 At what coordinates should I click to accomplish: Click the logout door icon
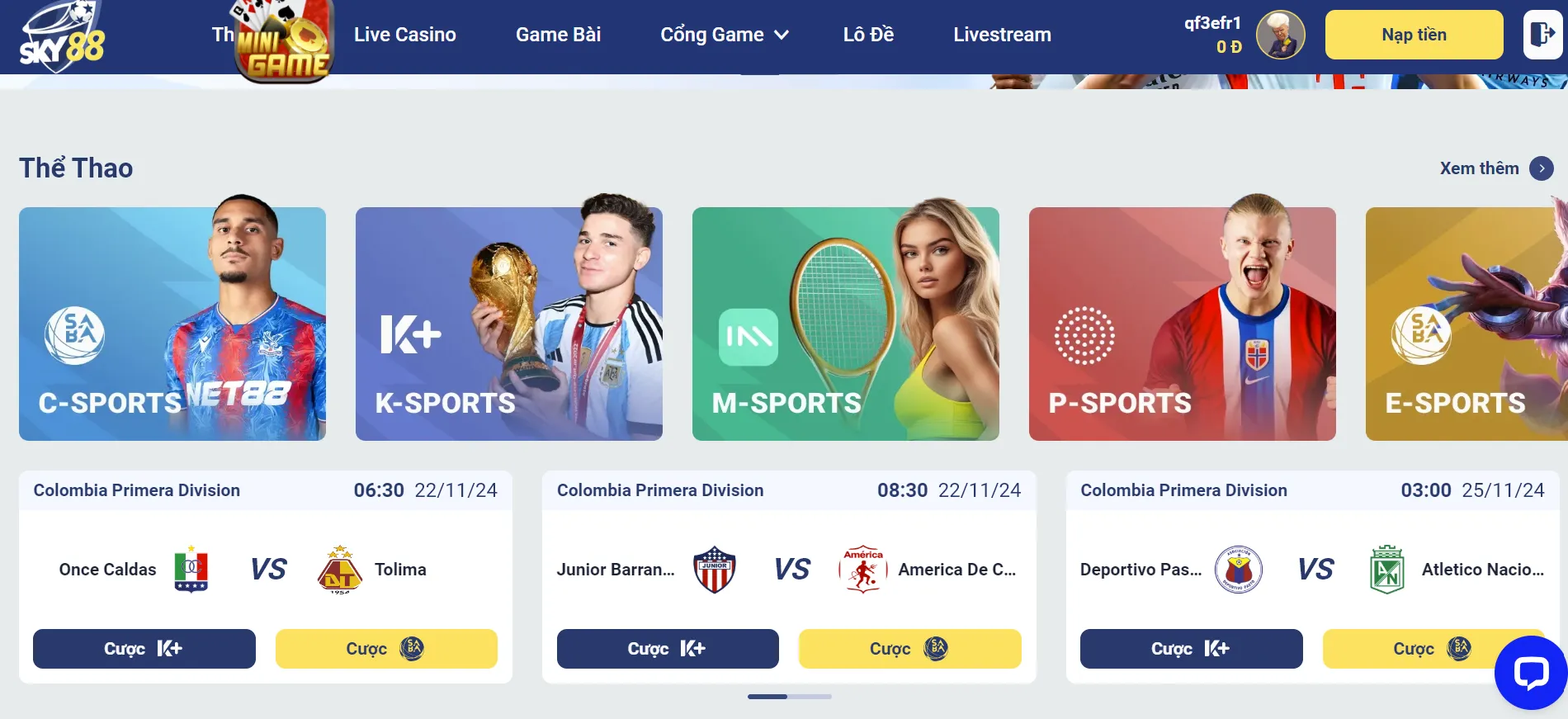coord(1542,35)
